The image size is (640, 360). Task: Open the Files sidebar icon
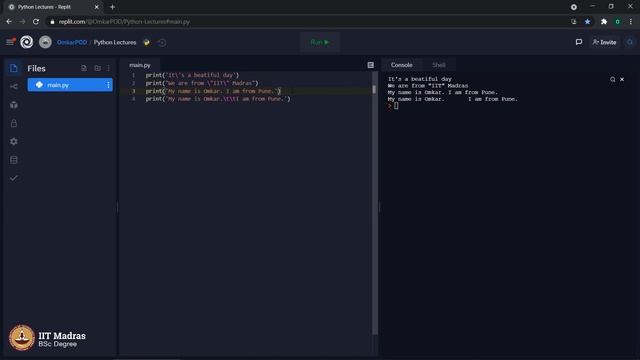click(x=13, y=68)
